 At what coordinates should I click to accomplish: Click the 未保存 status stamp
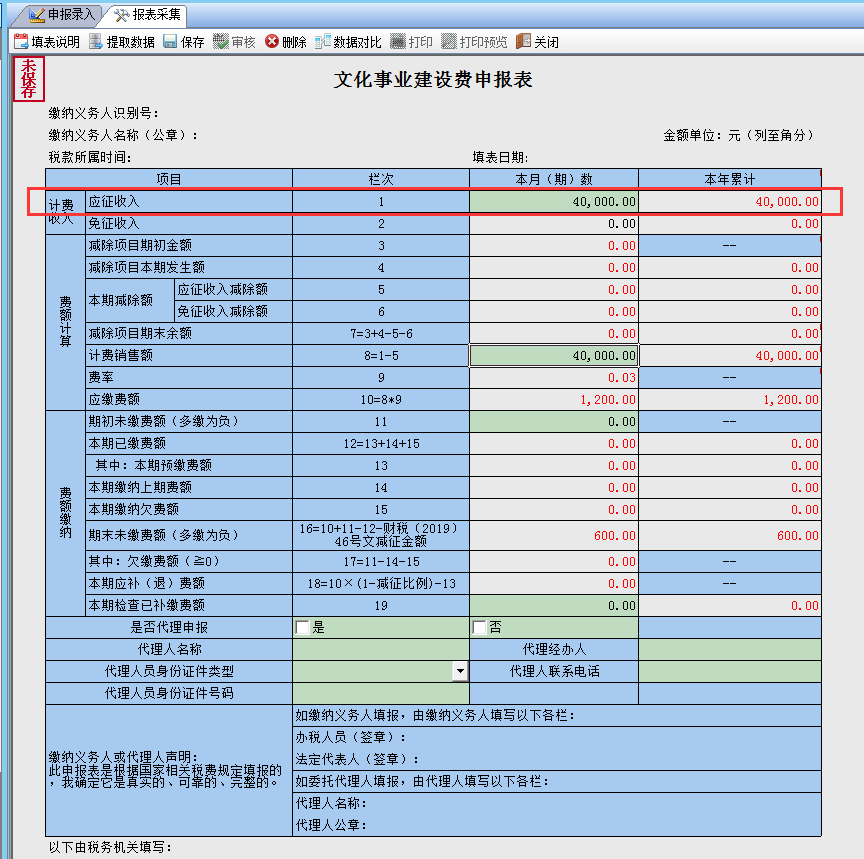point(29,79)
